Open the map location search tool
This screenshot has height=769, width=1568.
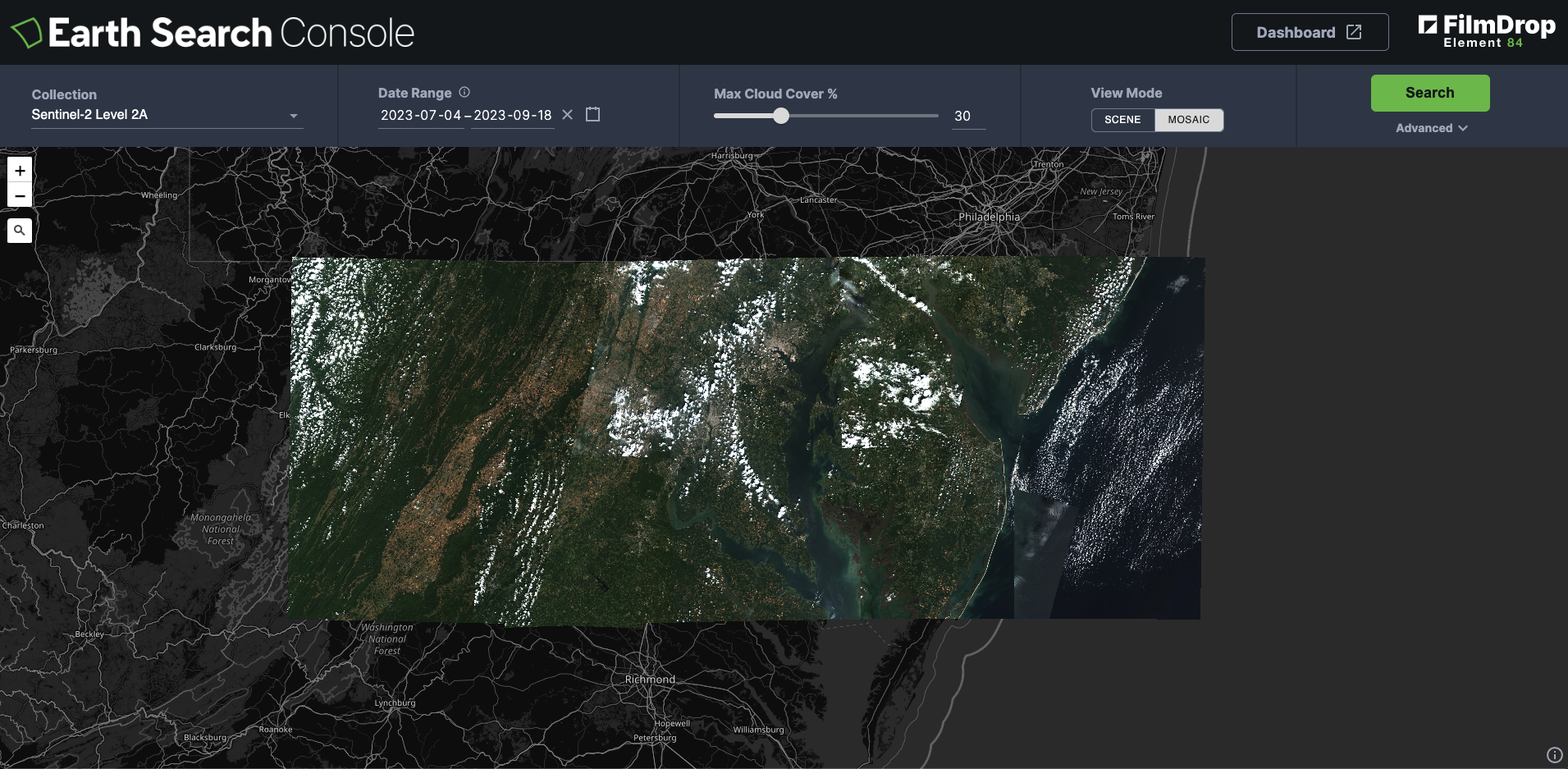click(20, 231)
